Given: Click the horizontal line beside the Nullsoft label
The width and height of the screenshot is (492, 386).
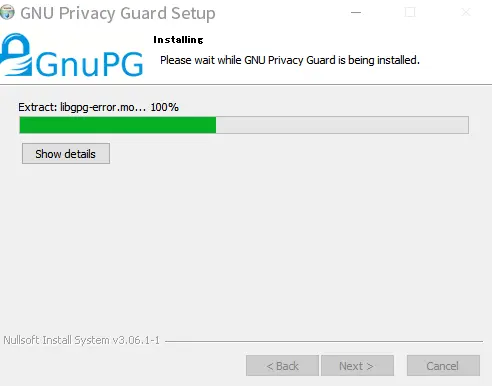Looking at the screenshot, I should [x=324, y=341].
